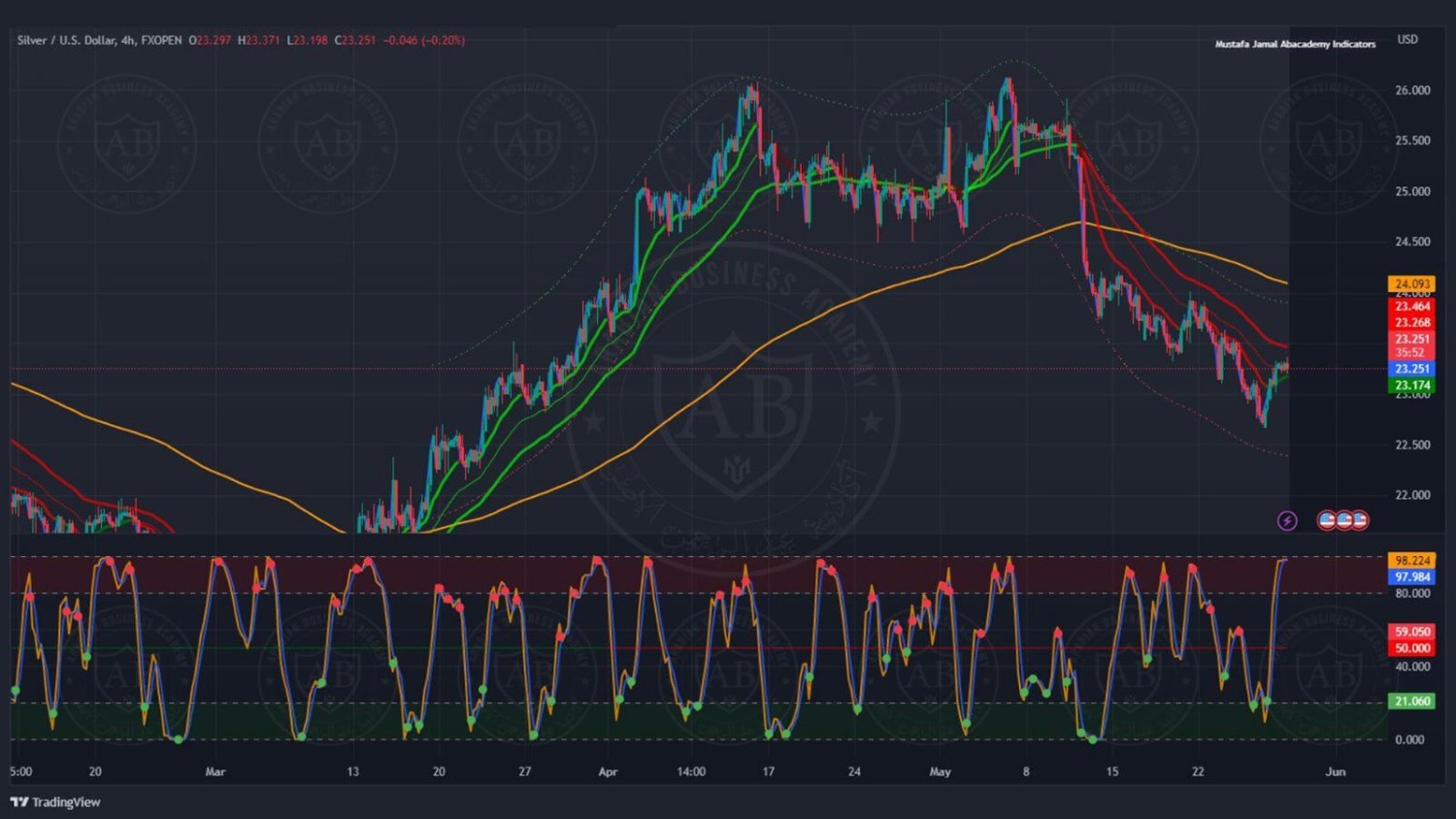Click the Apr date on time axis

(x=608, y=772)
